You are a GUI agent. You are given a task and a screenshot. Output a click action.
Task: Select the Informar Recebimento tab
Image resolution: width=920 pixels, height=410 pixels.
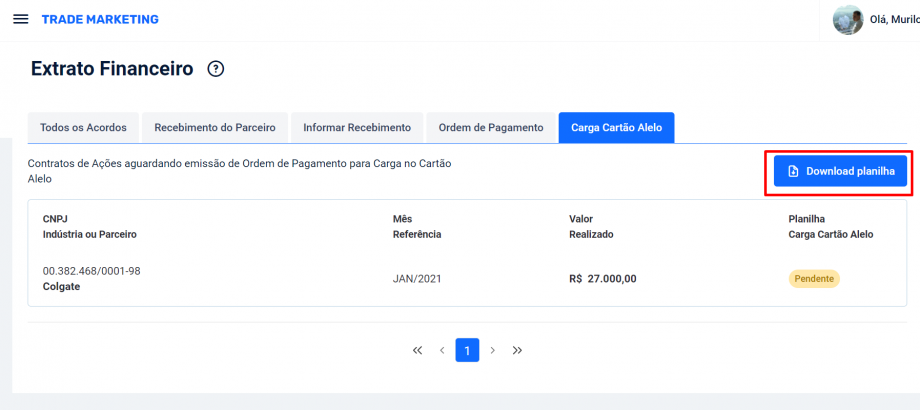point(357,128)
